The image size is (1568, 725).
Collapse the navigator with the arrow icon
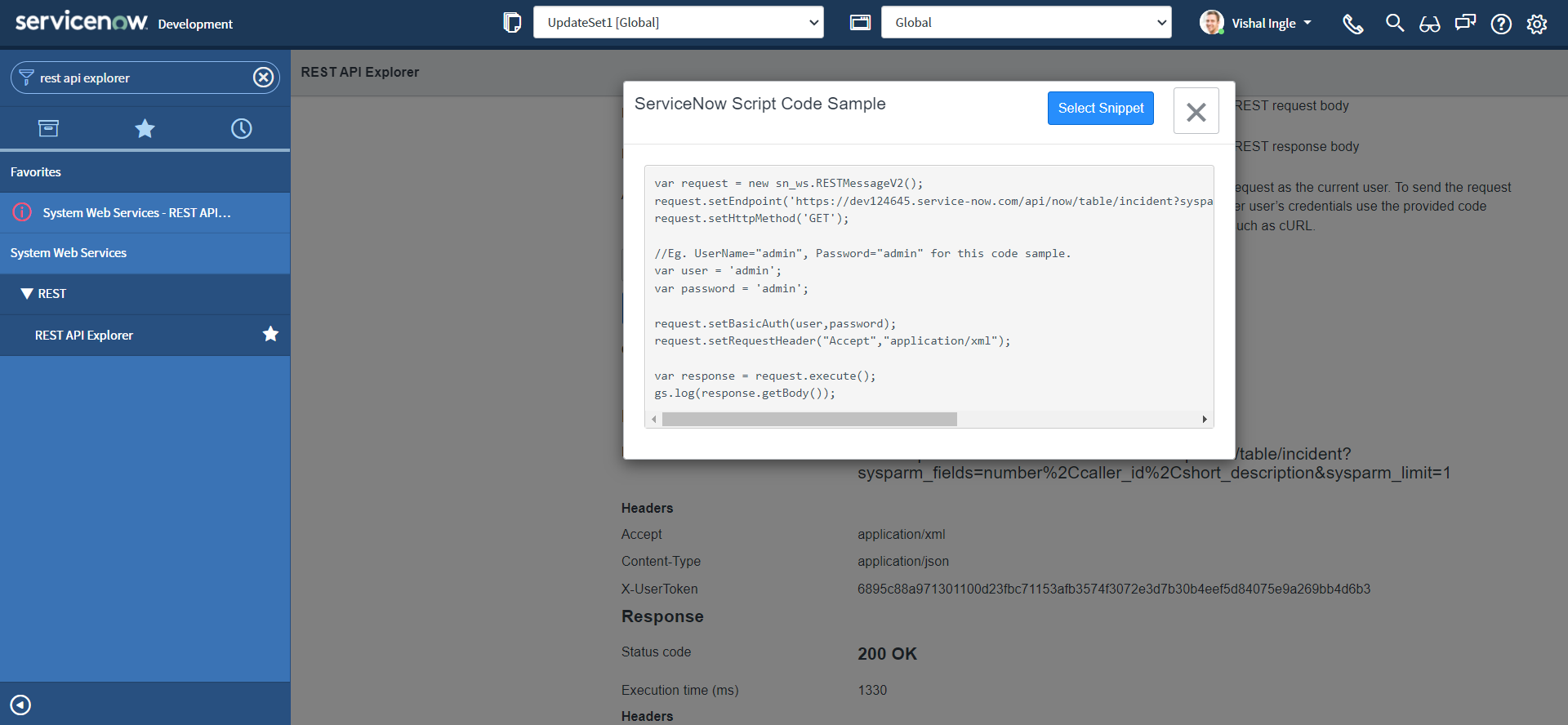tap(20, 705)
